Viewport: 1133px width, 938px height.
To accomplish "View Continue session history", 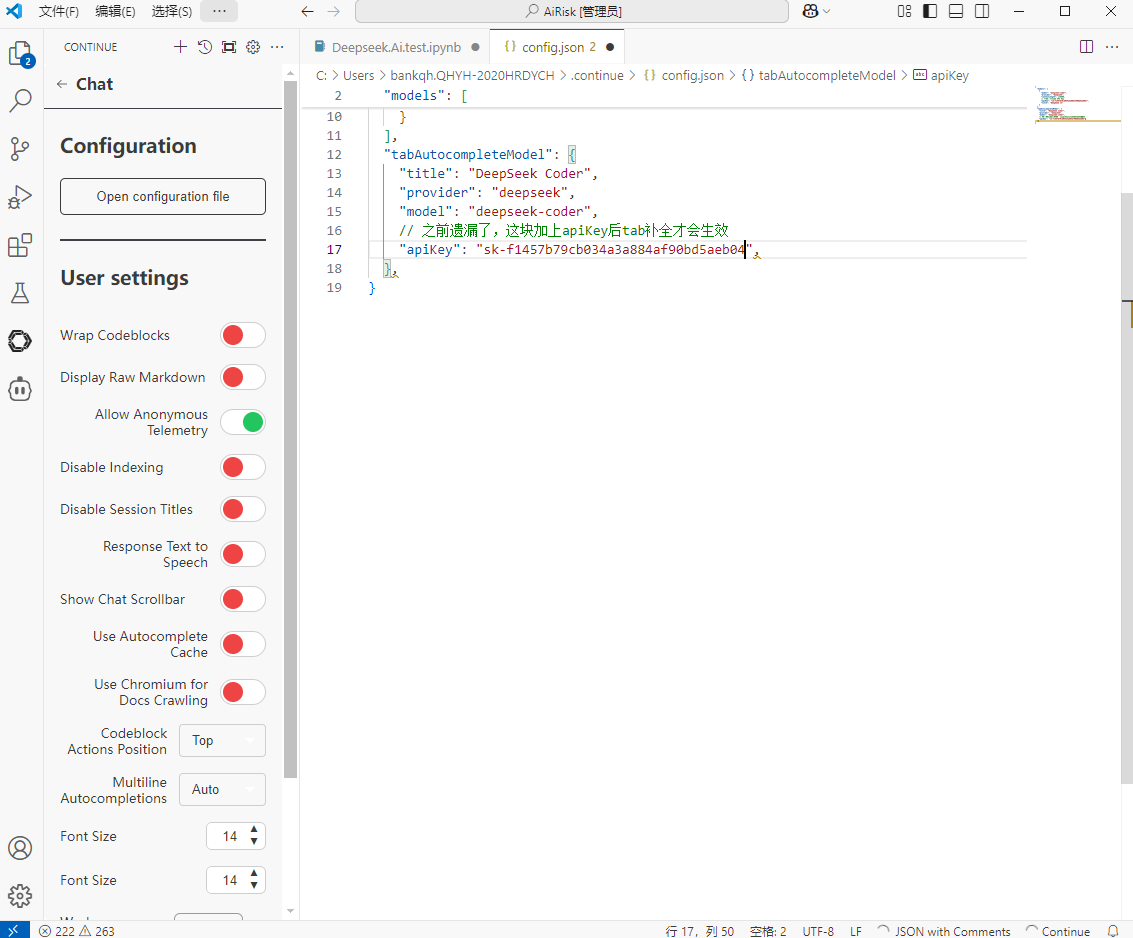I will tap(205, 47).
